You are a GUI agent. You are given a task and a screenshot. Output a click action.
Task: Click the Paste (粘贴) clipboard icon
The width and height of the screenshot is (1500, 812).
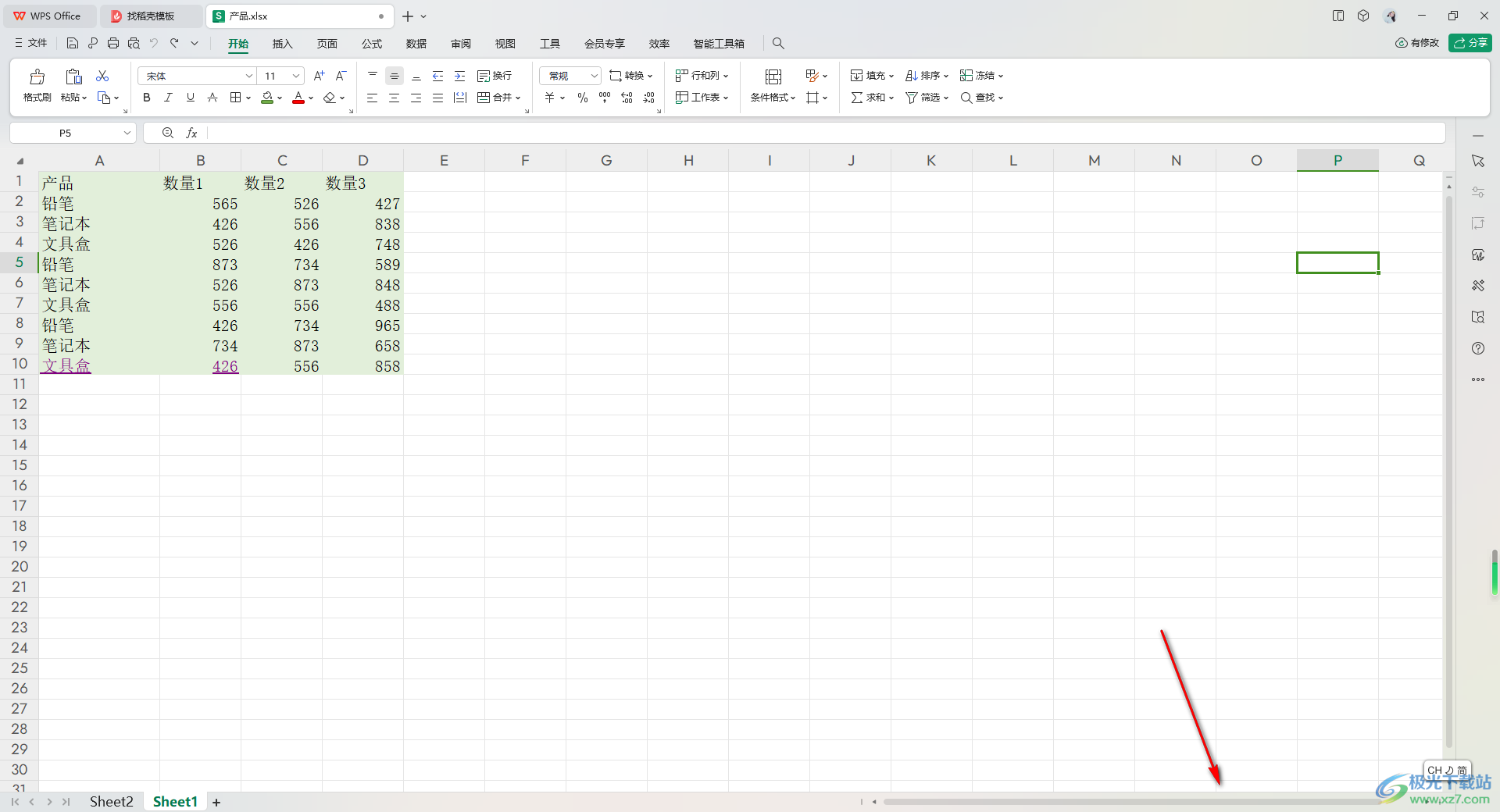click(x=73, y=77)
